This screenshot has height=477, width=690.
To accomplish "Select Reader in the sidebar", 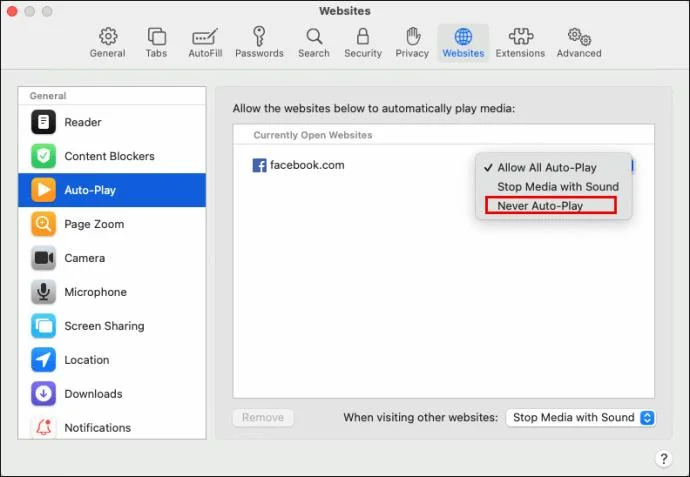I will (112, 122).
